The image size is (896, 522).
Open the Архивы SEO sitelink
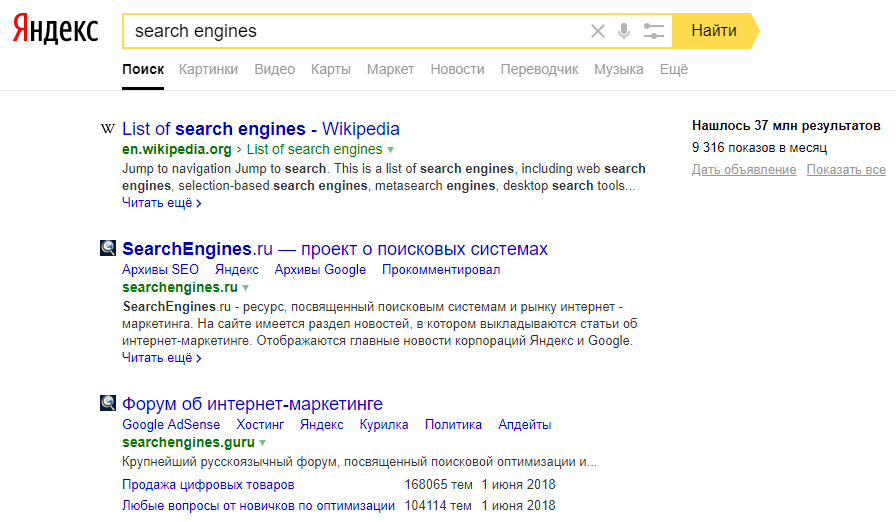(x=161, y=270)
